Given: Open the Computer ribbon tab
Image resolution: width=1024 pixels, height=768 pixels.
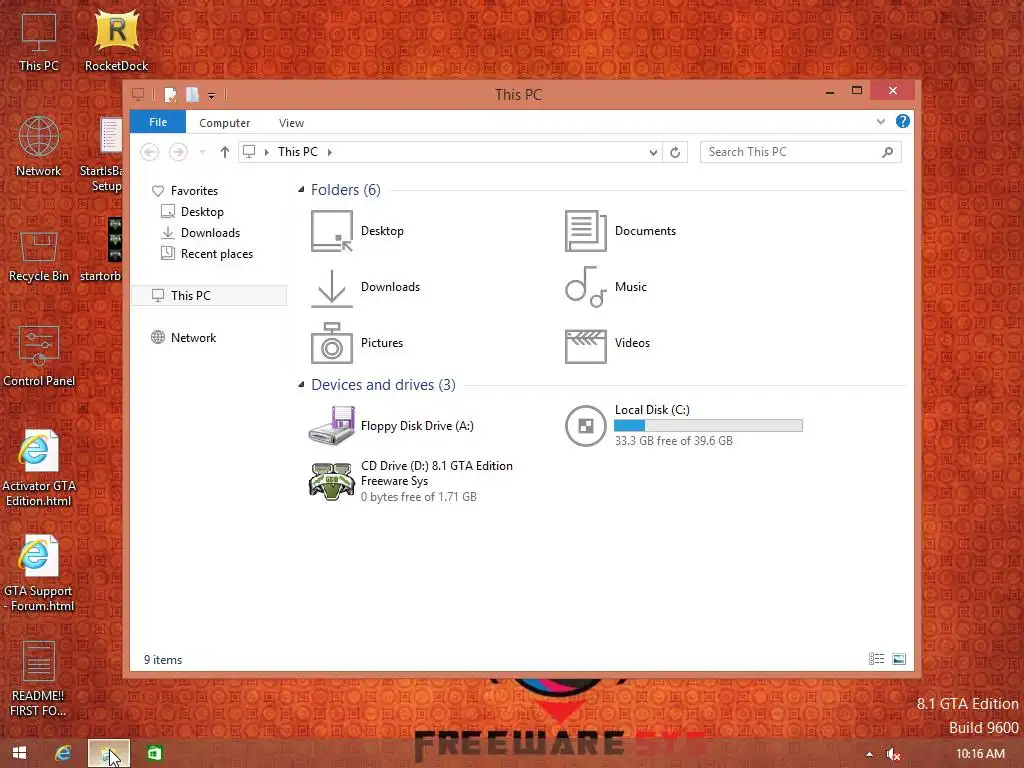Looking at the screenshot, I should pyautogui.click(x=225, y=123).
